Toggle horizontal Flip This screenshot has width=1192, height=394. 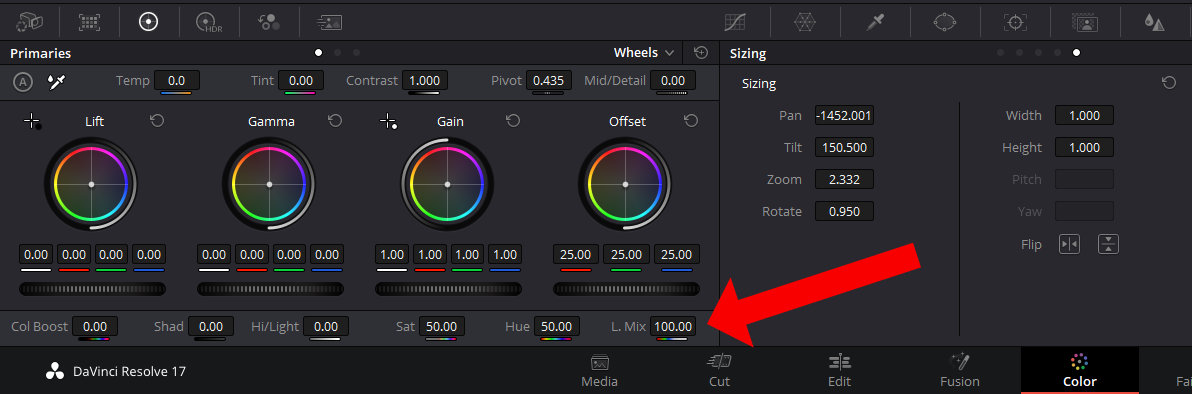point(1070,244)
